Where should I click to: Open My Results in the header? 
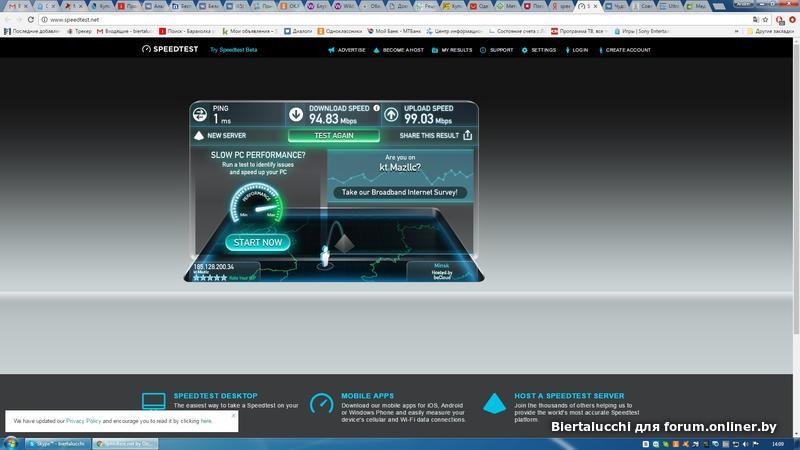(x=452, y=50)
